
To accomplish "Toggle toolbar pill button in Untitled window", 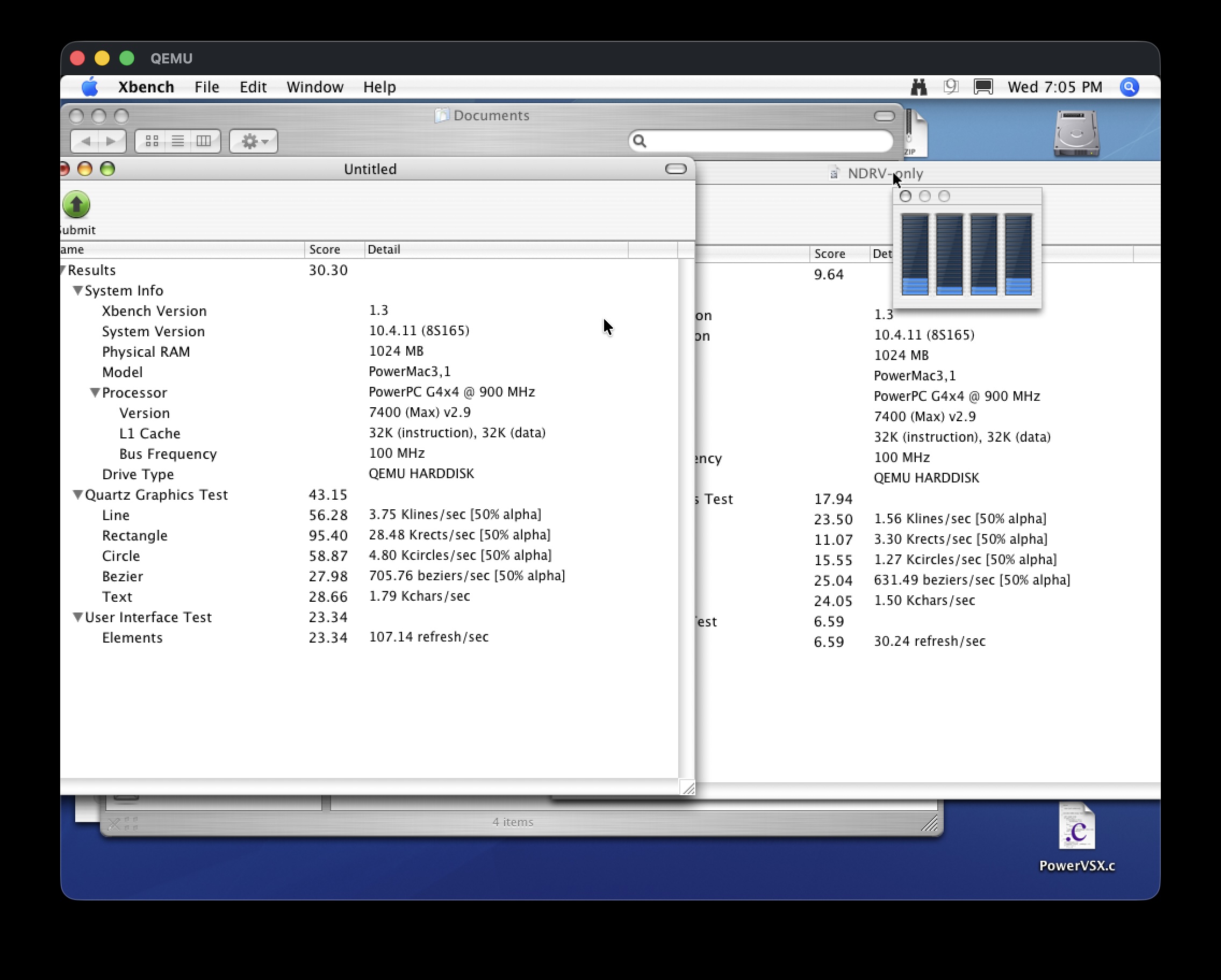I will (x=676, y=169).
